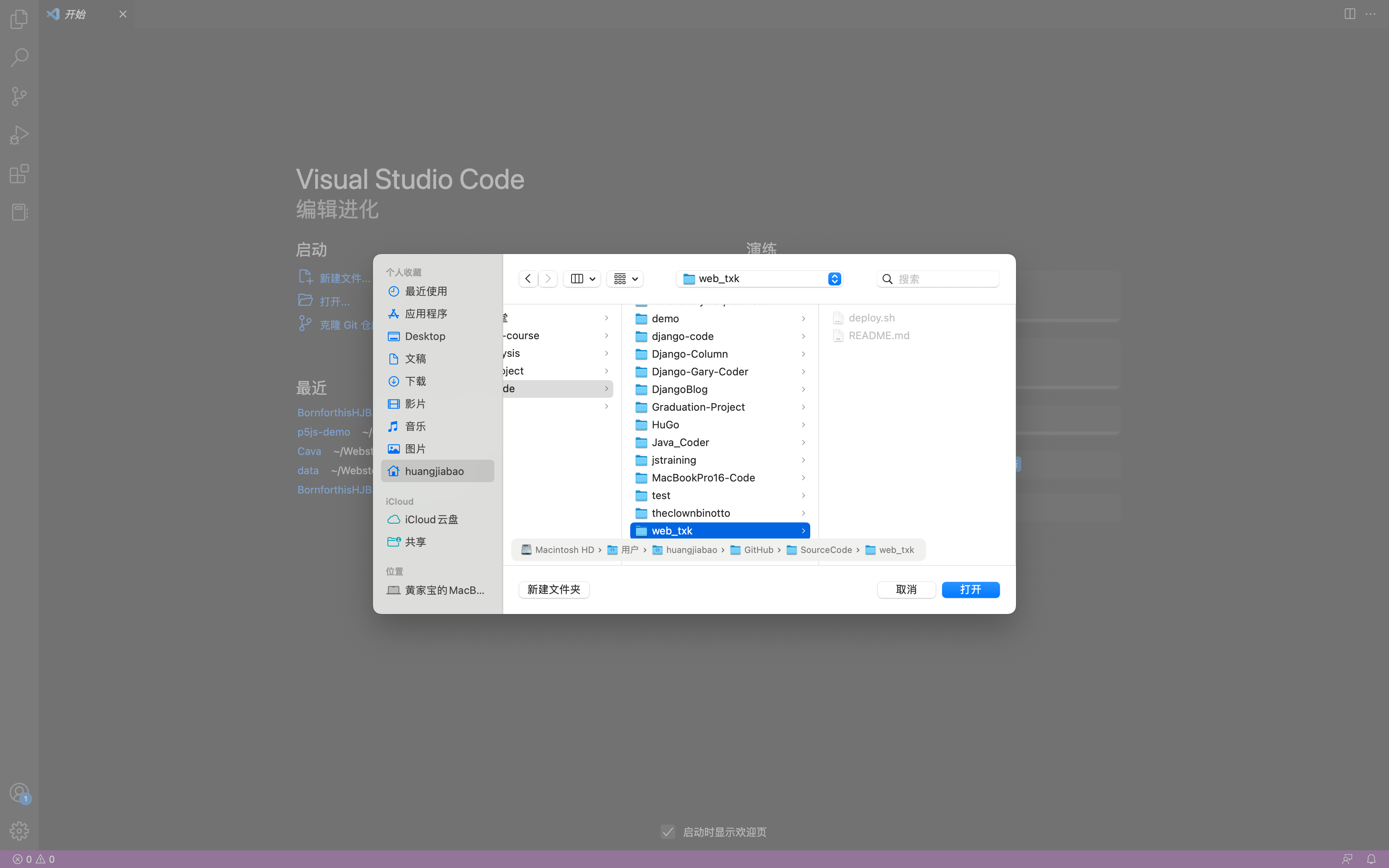Open Run and Debug view
The height and width of the screenshot is (868, 1389).
click(19, 135)
